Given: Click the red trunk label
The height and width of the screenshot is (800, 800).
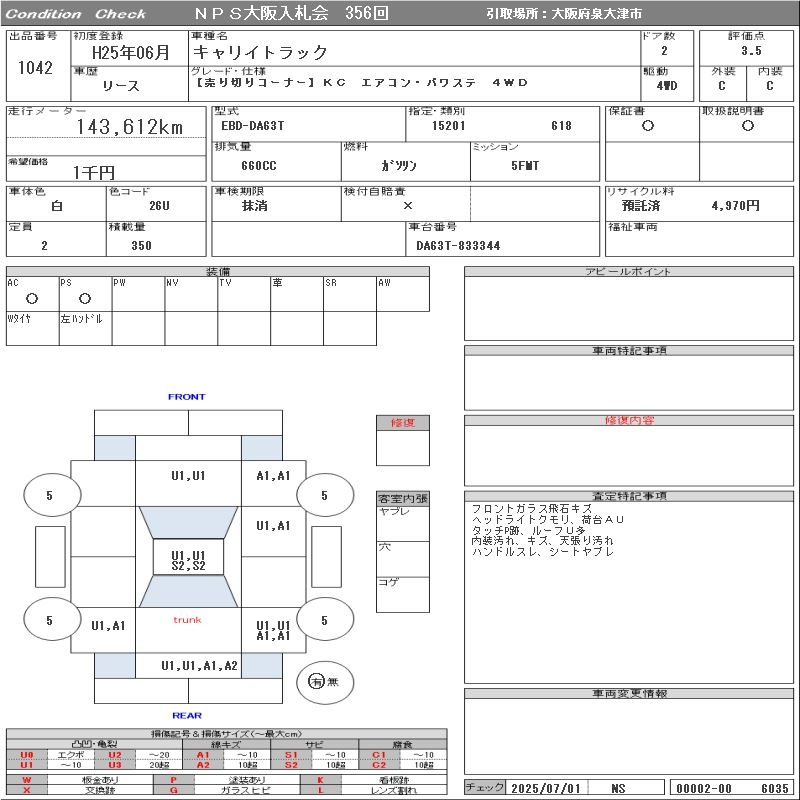Looking at the screenshot, I should click(187, 619).
